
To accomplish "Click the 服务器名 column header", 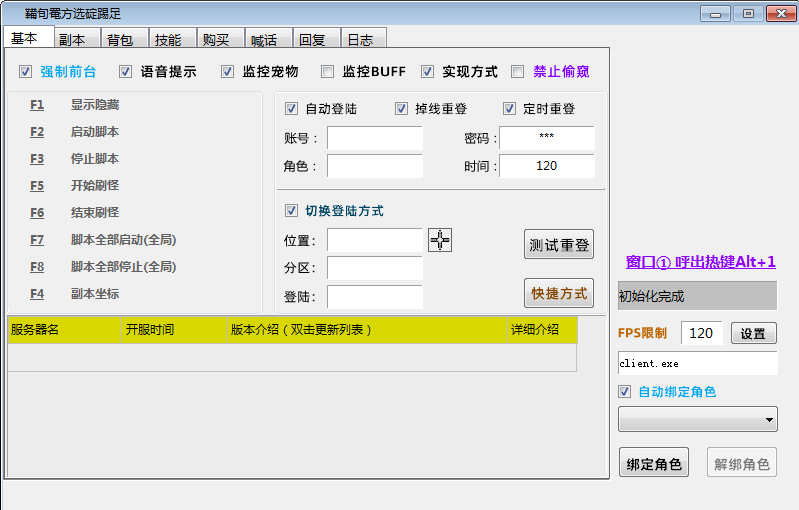I will pyautogui.click(x=36, y=330).
